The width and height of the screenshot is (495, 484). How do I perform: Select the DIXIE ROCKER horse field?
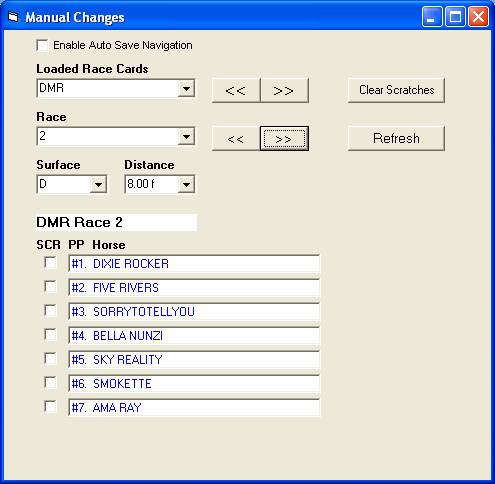194,264
